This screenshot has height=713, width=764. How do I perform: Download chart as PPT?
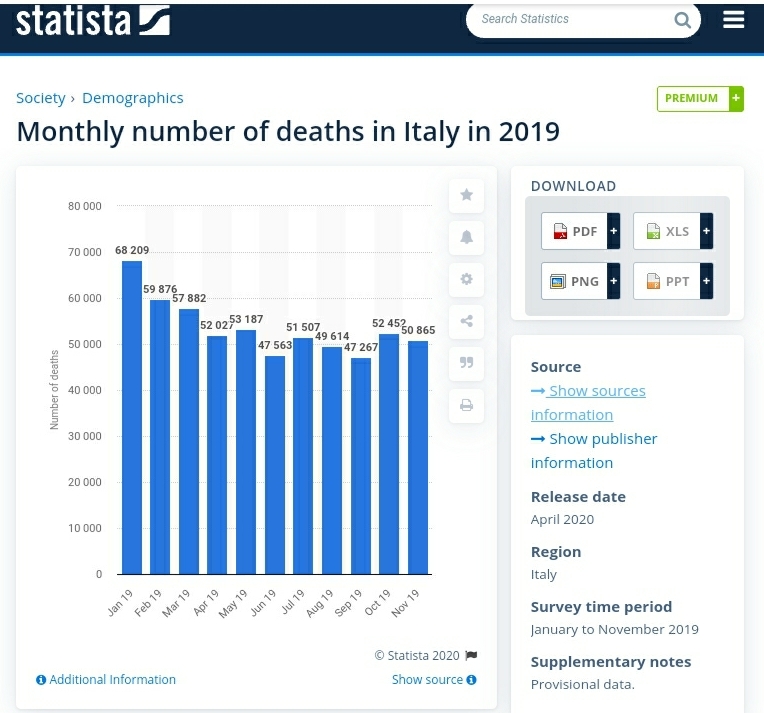(x=672, y=281)
